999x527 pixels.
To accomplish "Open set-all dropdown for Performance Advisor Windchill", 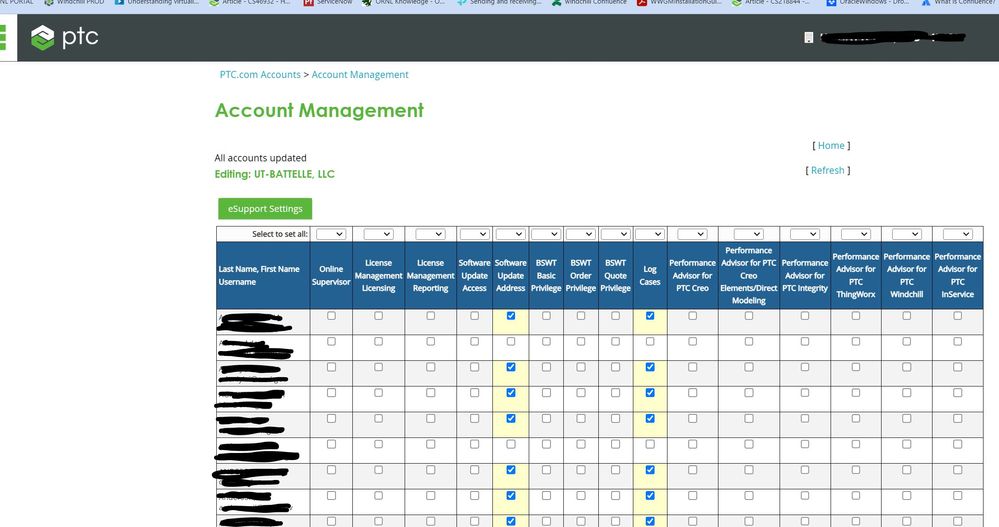I will coord(907,234).
